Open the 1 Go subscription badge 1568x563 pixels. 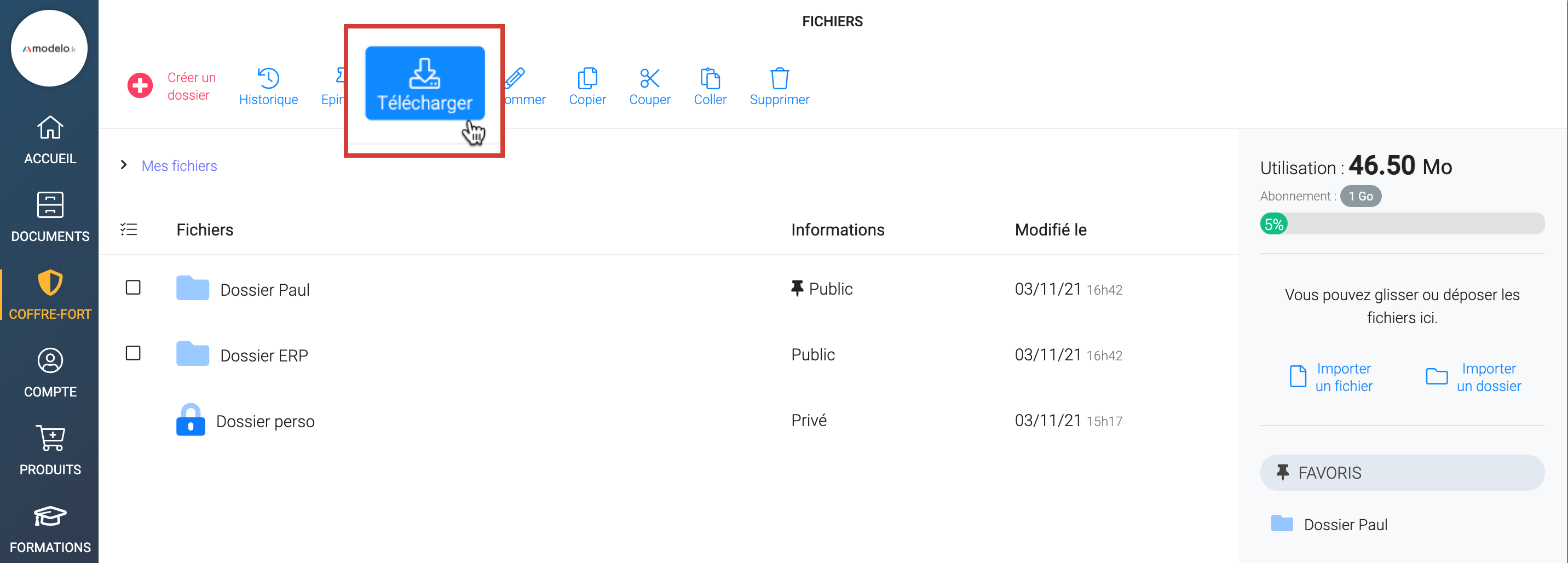coord(1360,196)
